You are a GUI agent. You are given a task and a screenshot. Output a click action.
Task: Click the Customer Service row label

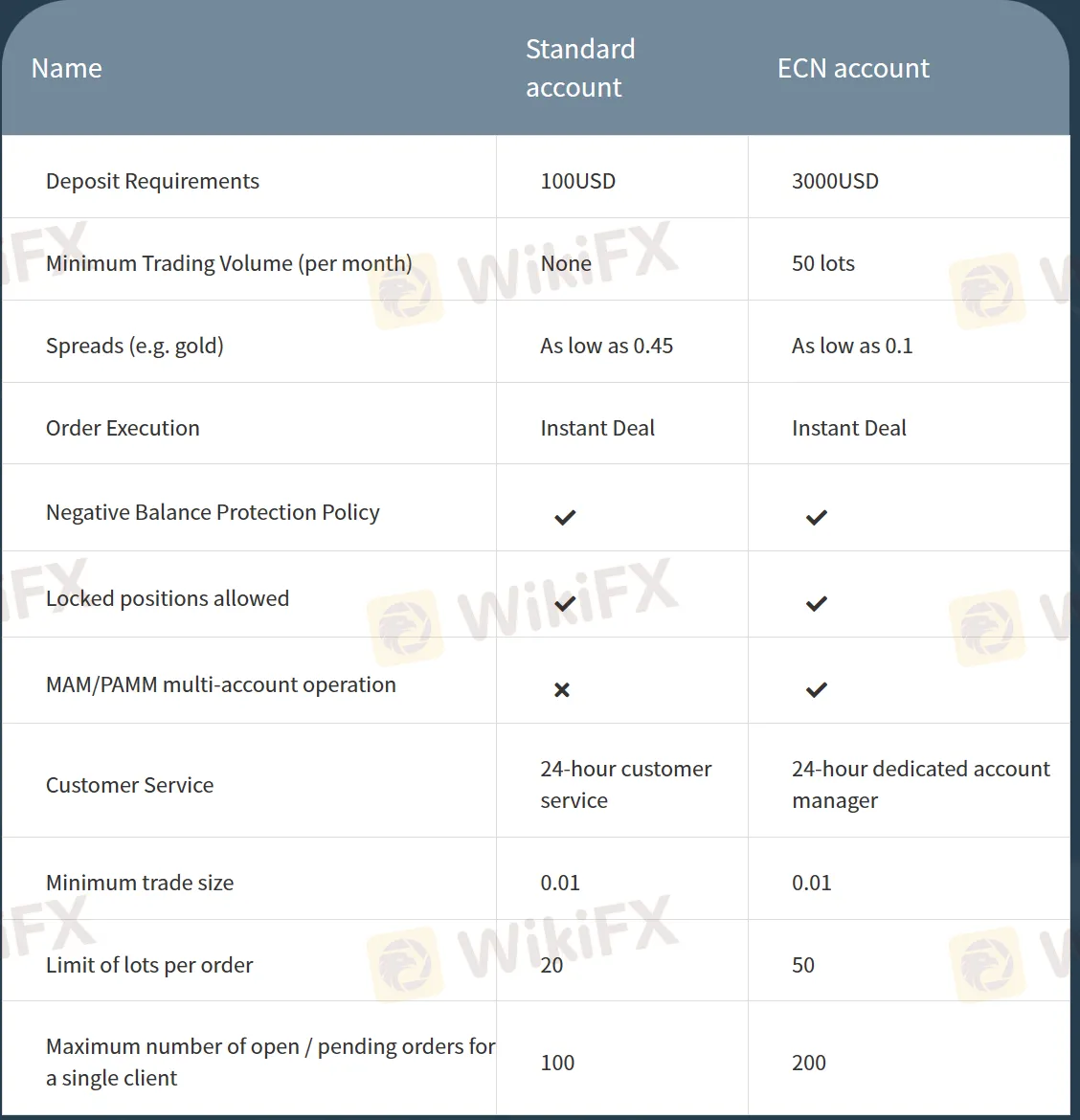click(x=129, y=785)
